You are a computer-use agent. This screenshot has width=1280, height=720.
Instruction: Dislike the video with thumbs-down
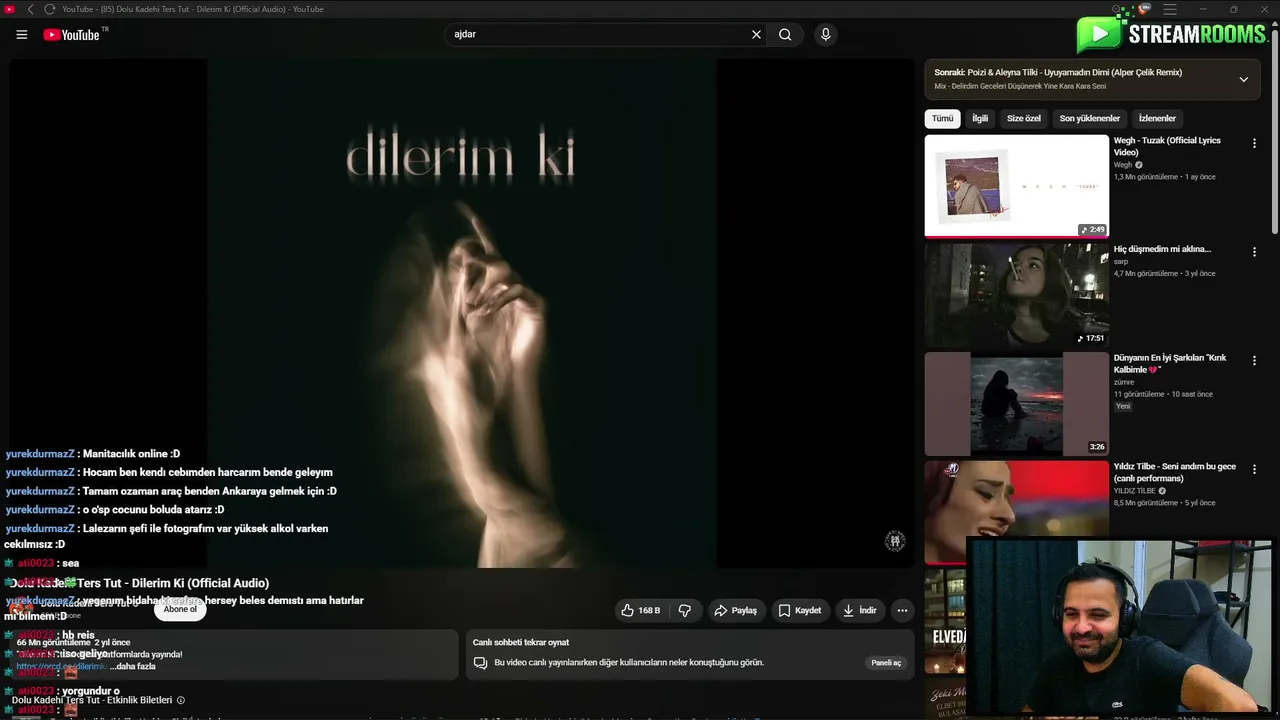pos(685,610)
